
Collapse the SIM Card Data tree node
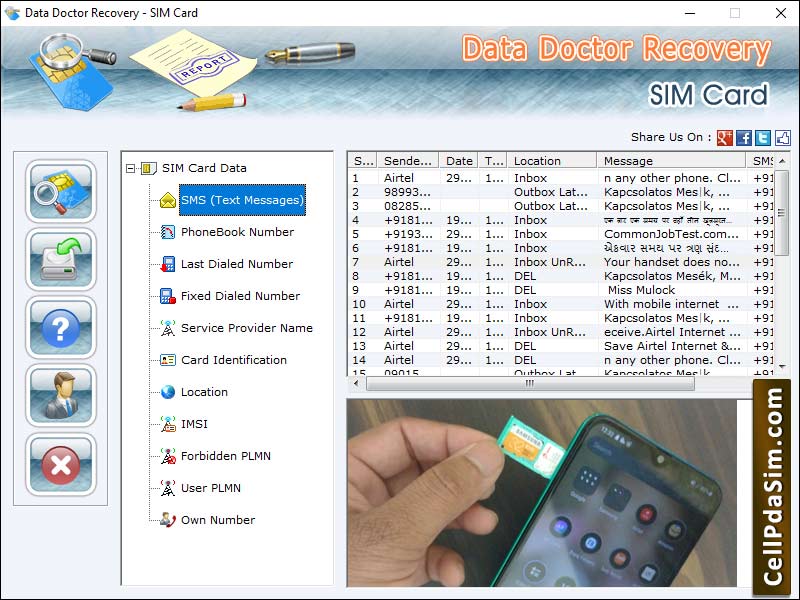point(131,169)
